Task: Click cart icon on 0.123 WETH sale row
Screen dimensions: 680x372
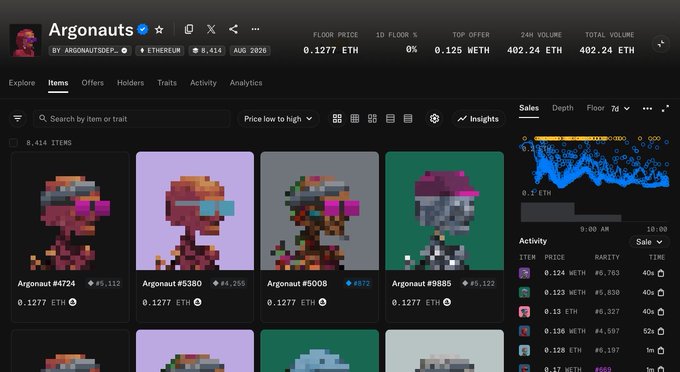Action: tap(661, 293)
